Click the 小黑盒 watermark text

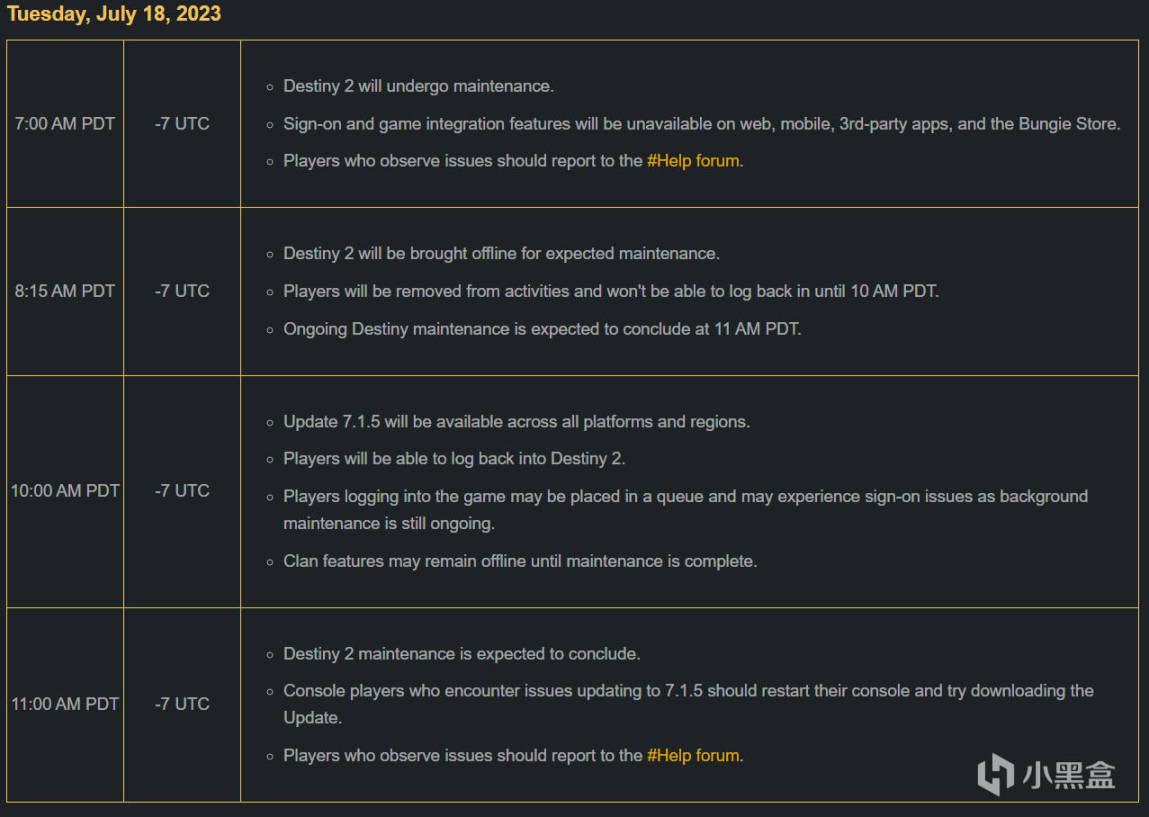(1069, 775)
